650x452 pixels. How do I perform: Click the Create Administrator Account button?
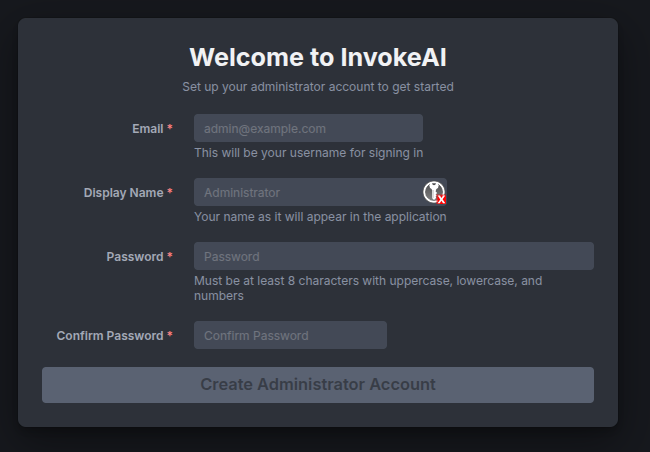318,385
